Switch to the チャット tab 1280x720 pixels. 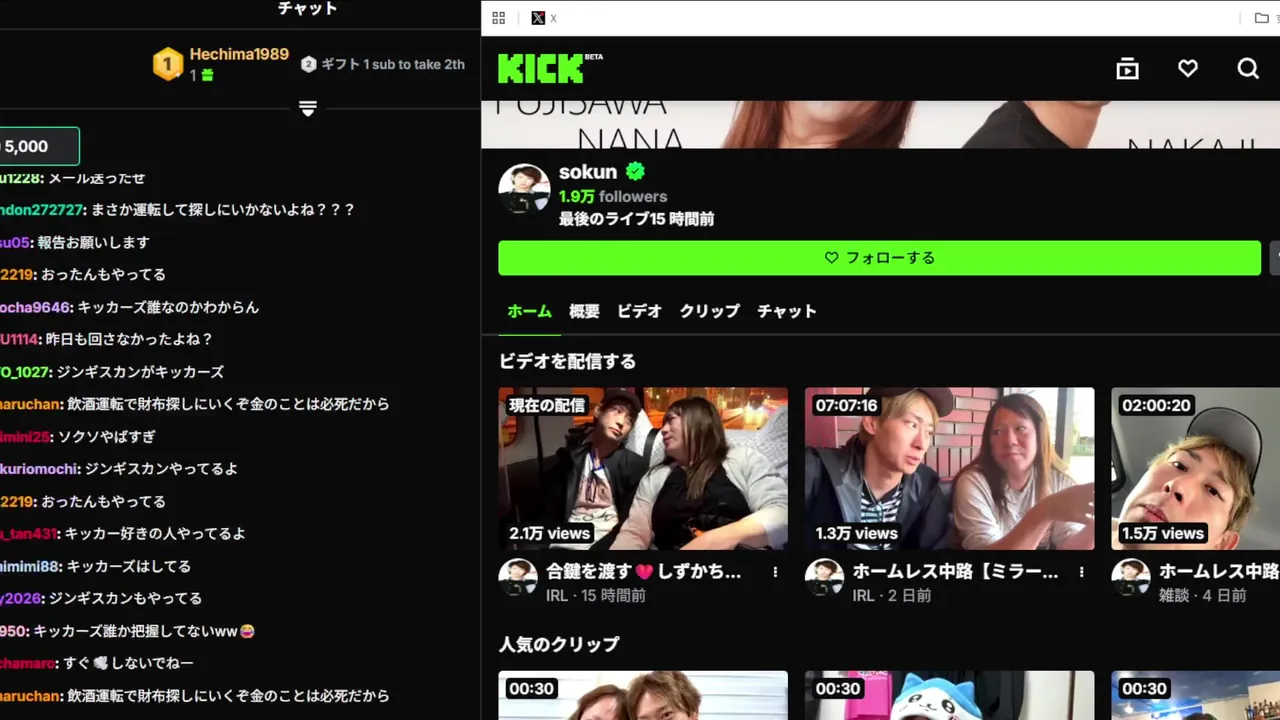787,311
